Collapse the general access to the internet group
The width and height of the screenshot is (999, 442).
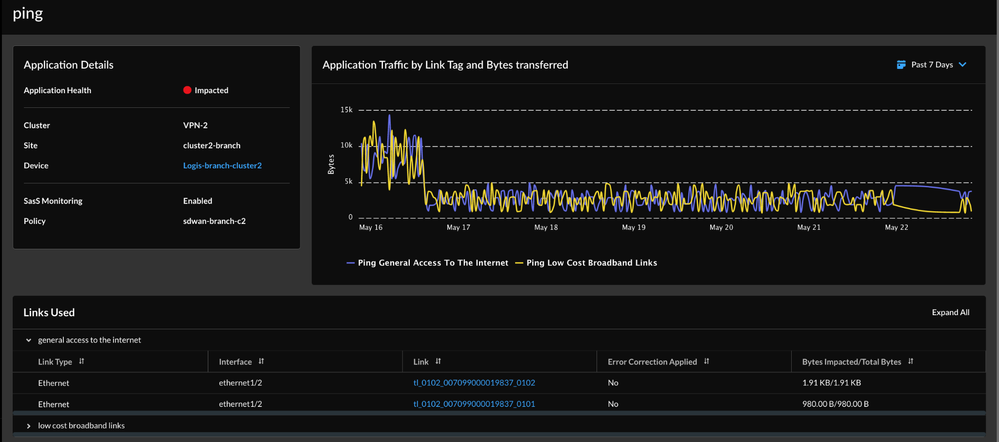[x=28, y=340]
